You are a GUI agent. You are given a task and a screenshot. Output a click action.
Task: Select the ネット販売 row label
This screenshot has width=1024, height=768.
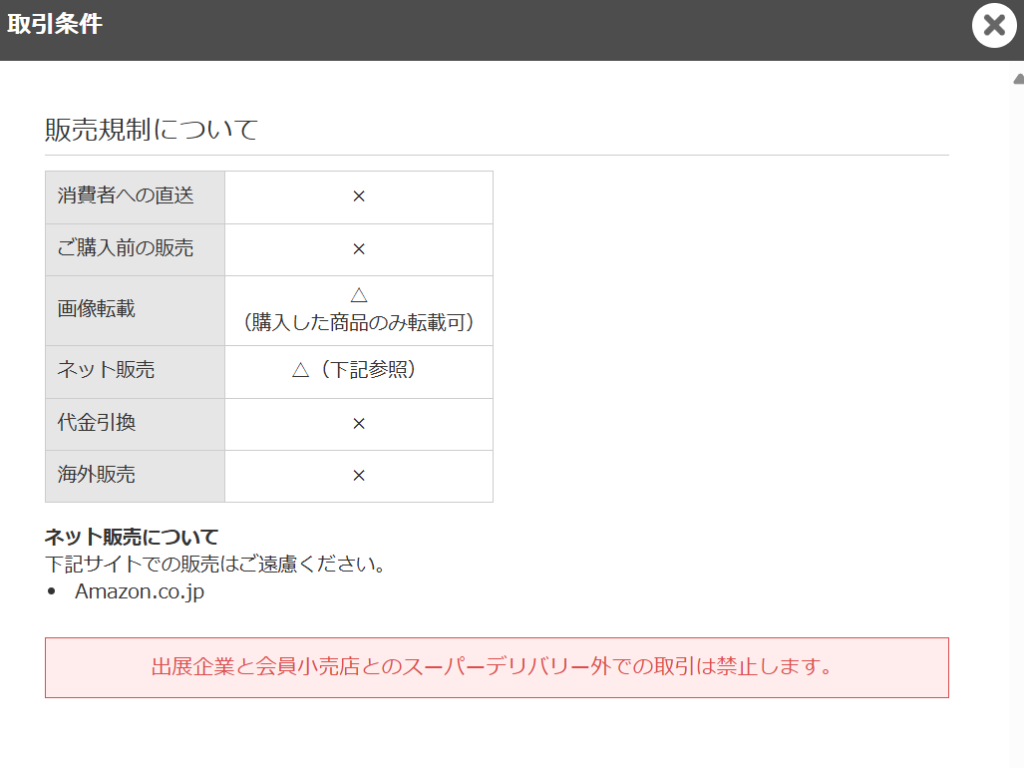click(106, 371)
